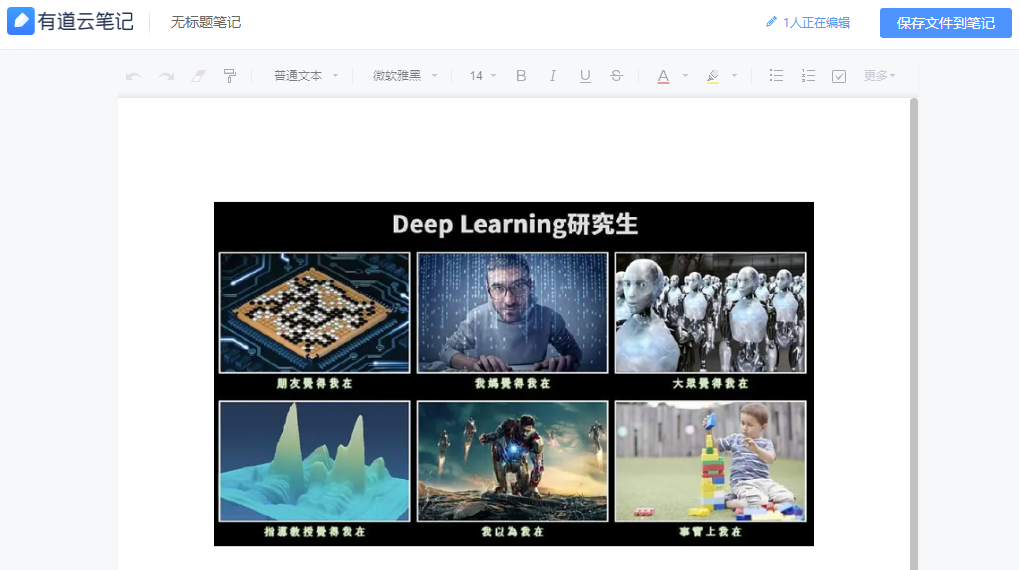The image size is (1019, 570).
Task: Open the 普通文本 paragraph style dropdown
Action: [306, 76]
